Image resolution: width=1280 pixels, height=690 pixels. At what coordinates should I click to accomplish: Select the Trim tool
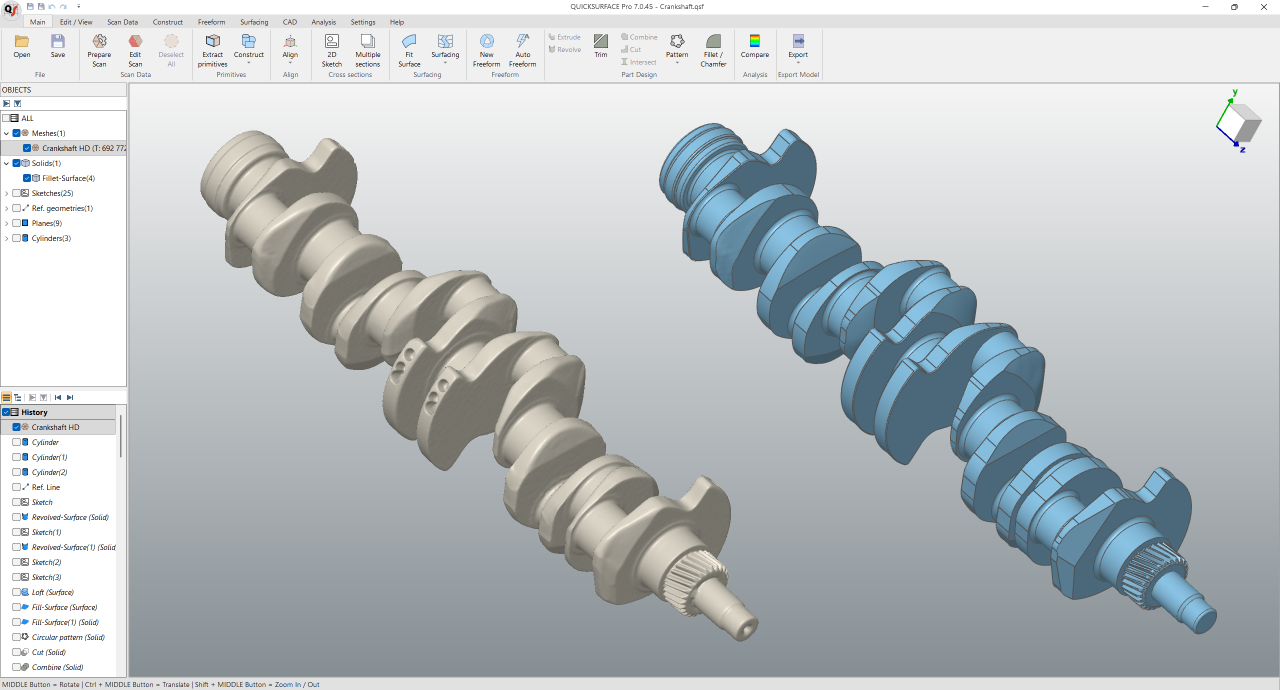(600, 46)
